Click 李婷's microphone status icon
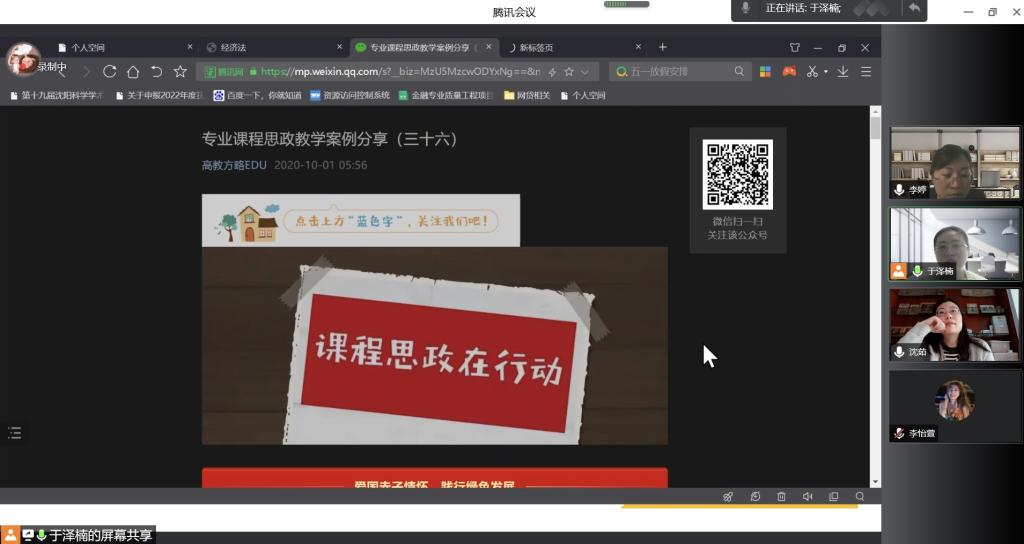This screenshot has width=1024, height=544. pos(899,190)
